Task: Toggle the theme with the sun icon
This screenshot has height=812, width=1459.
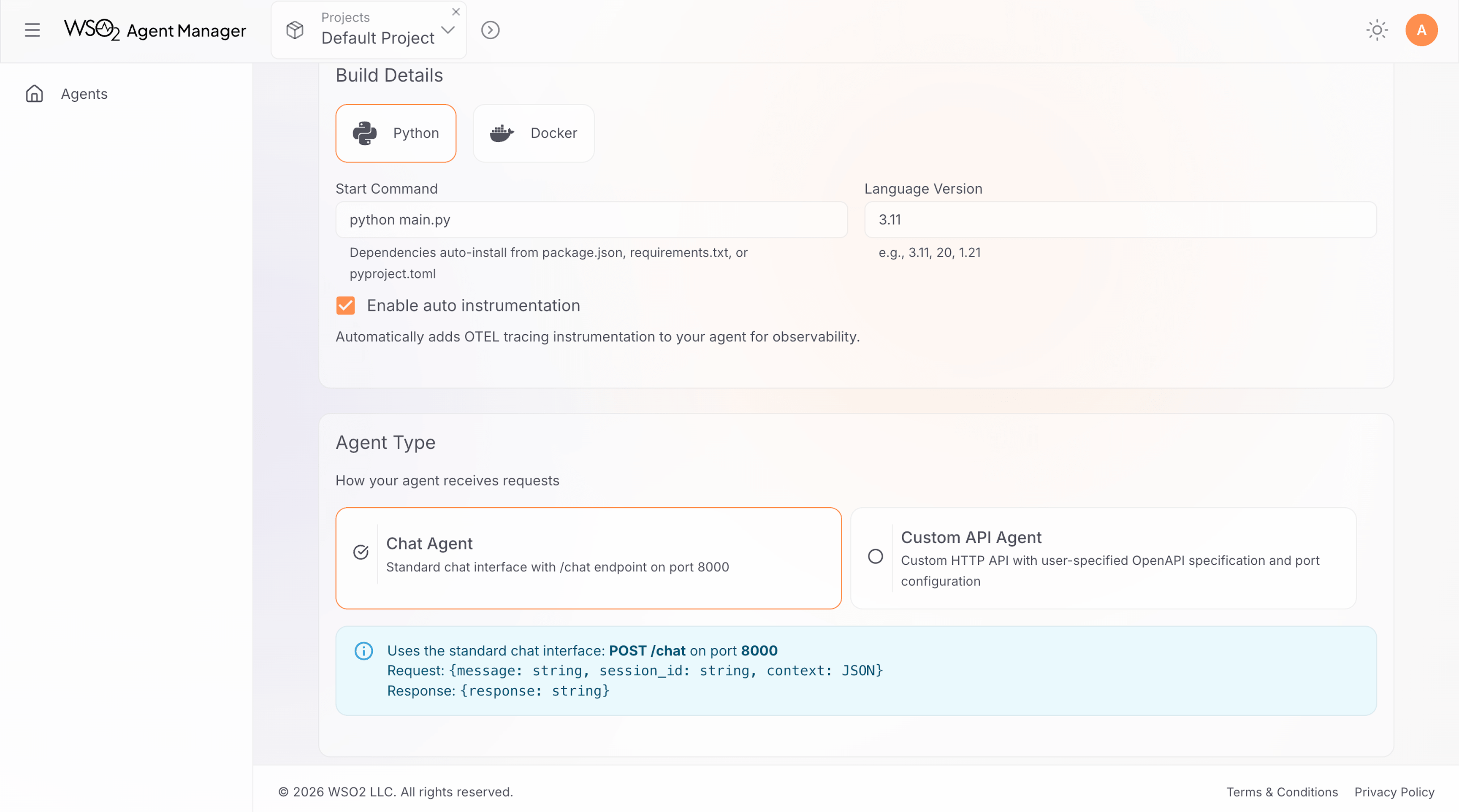Action: 1377,30
